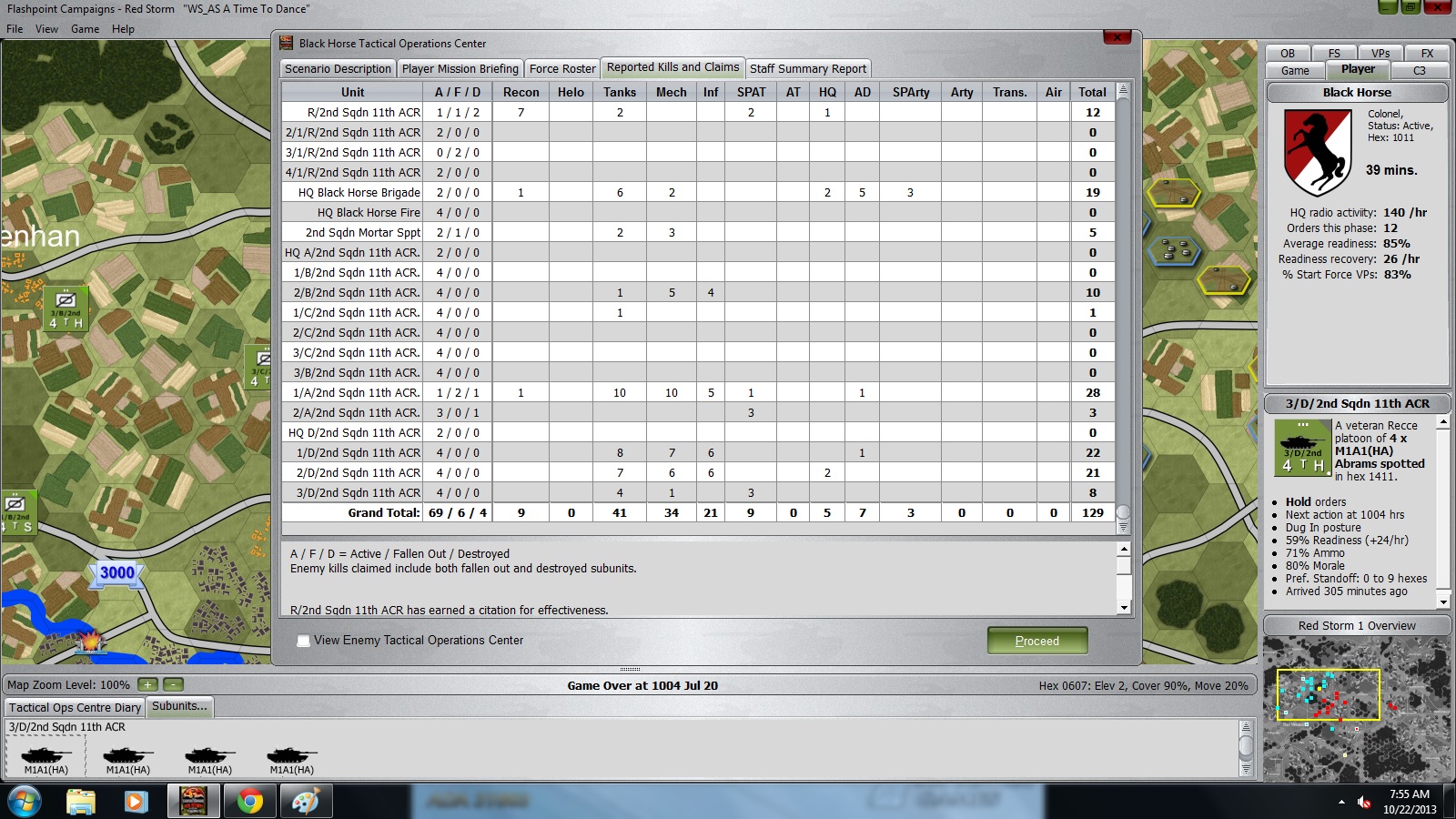Switch to Scenario Description tab
Image resolution: width=1456 pixels, height=819 pixels.
338,69
